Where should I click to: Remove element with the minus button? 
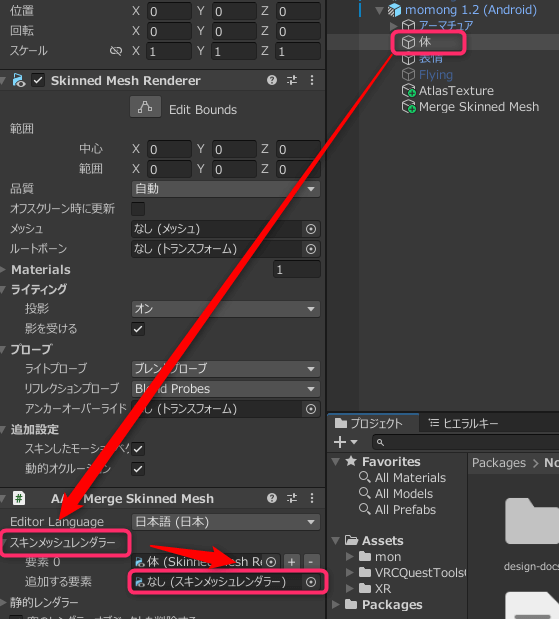[x=311, y=562]
